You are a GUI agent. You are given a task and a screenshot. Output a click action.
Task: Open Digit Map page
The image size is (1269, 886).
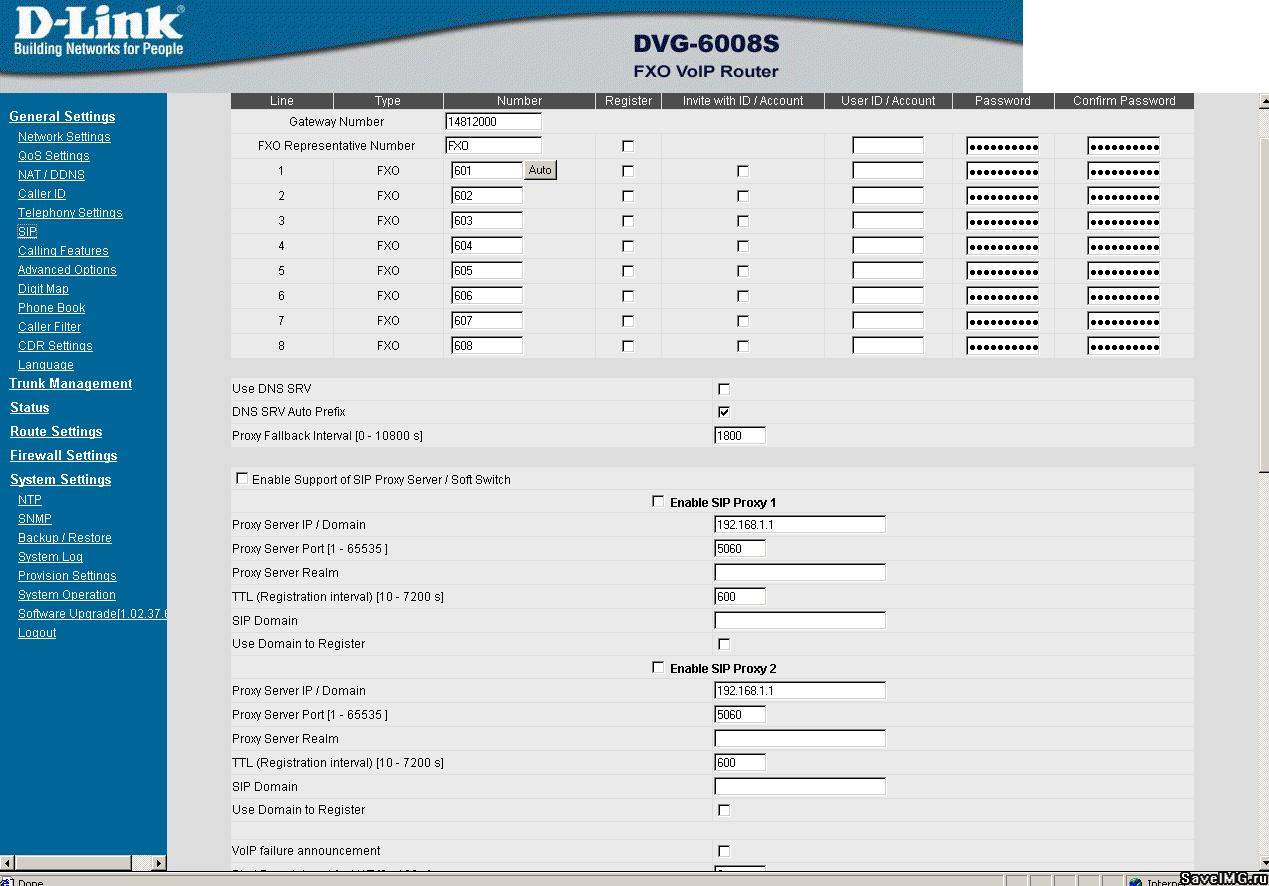tap(43, 289)
